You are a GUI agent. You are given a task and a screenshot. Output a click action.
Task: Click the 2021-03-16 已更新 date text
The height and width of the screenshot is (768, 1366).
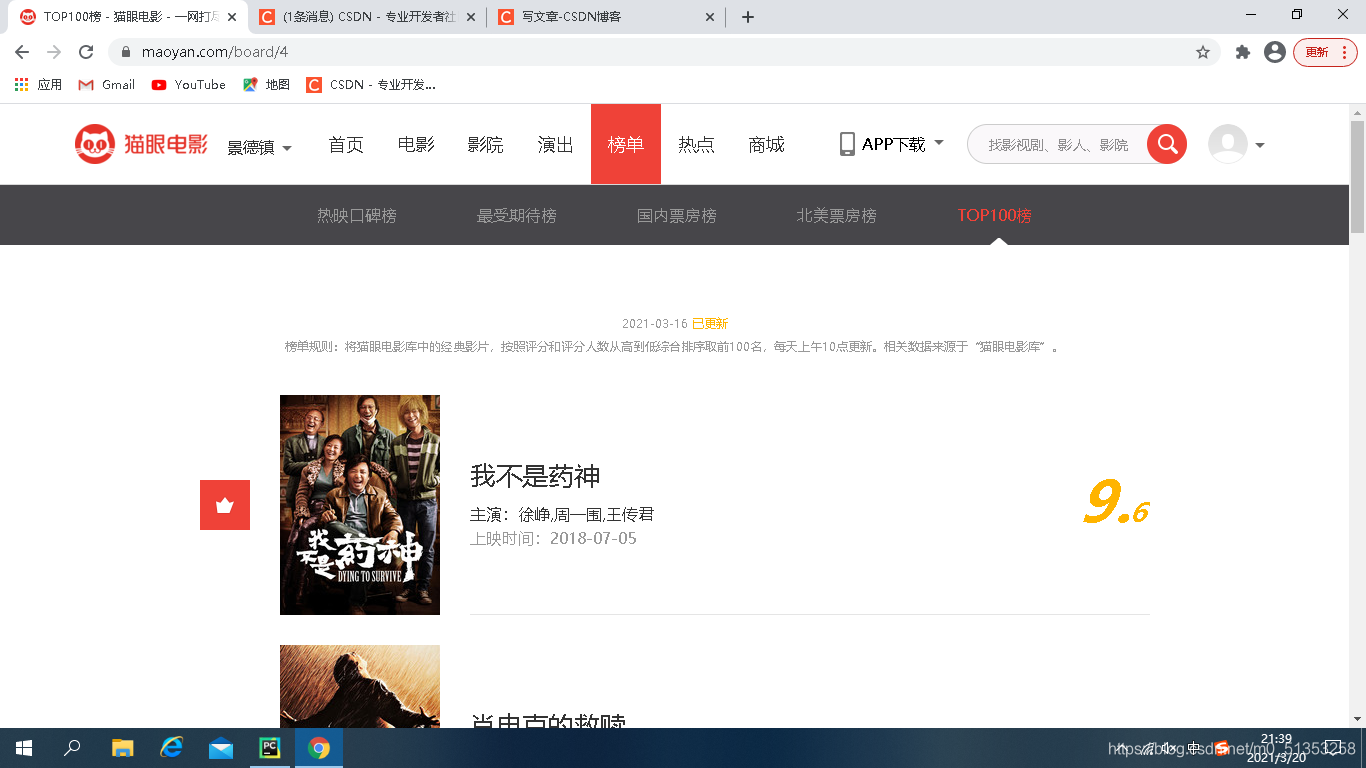(x=675, y=324)
